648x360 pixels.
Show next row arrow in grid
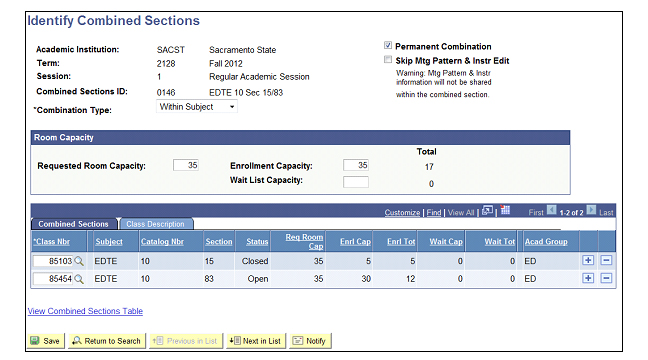tap(591, 210)
